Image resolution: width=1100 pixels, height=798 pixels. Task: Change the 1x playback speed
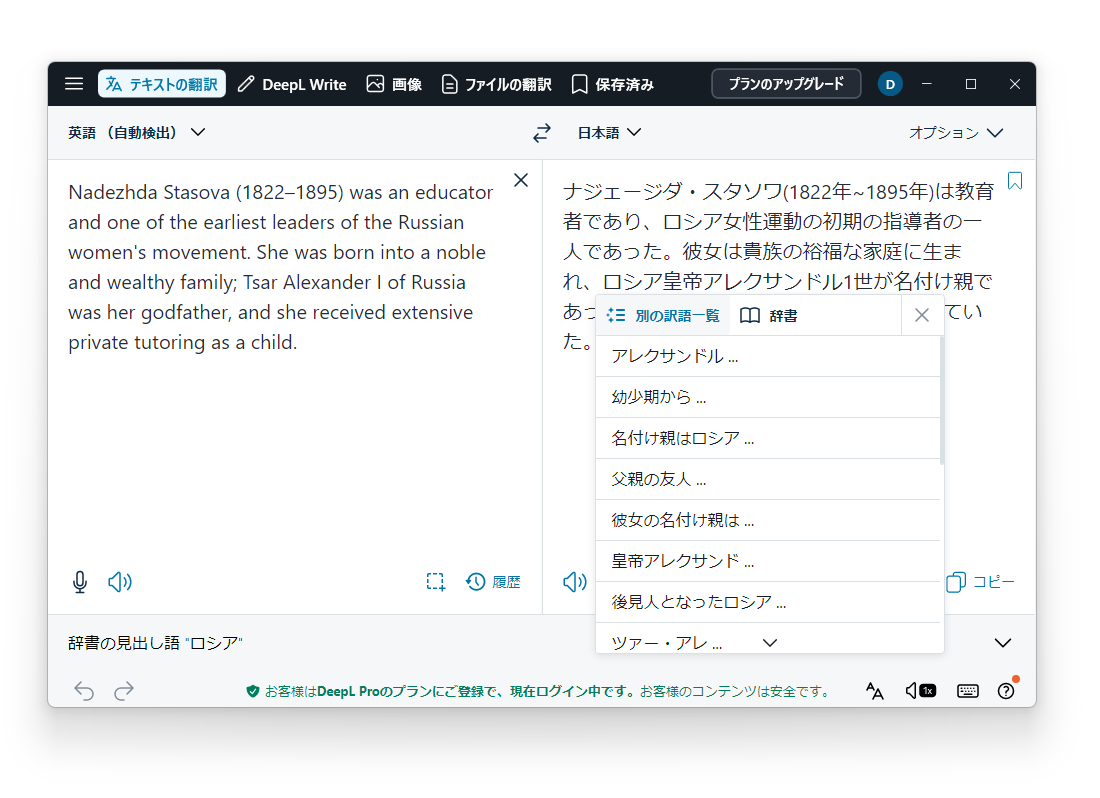pos(920,690)
